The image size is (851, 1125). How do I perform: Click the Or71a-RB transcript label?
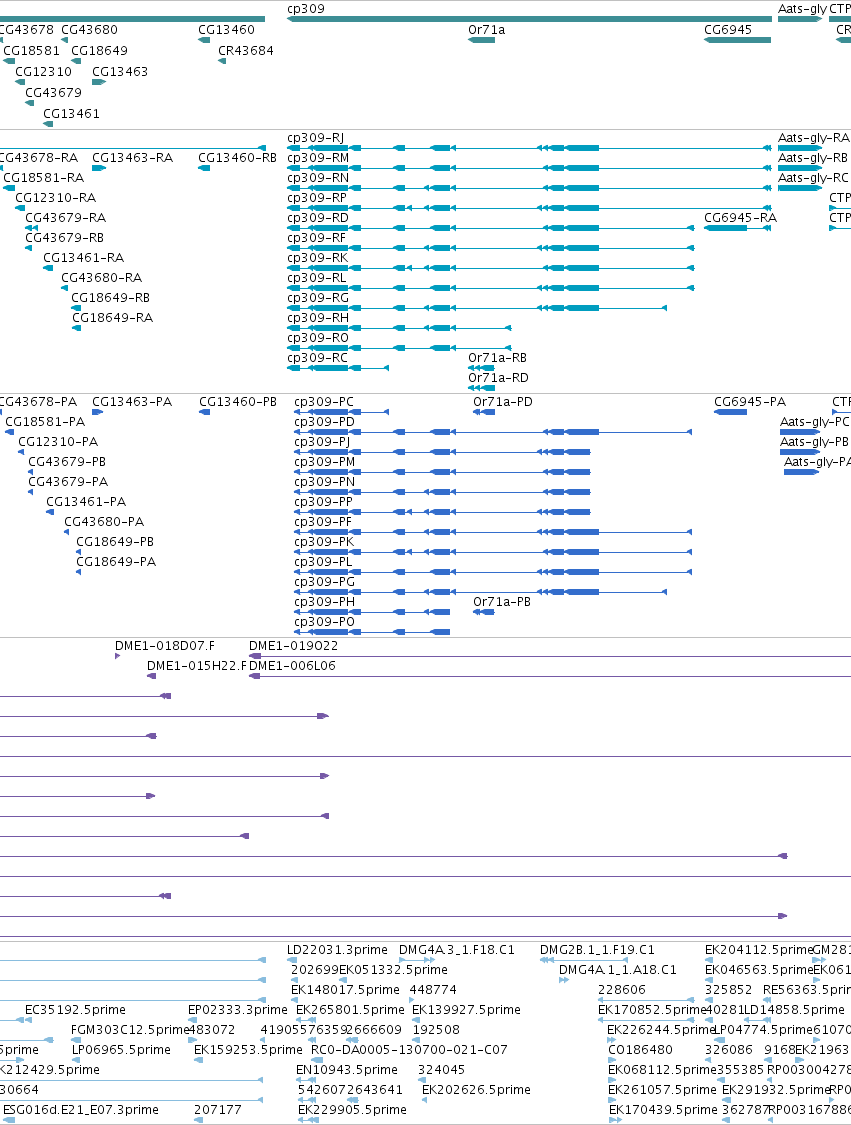click(497, 358)
